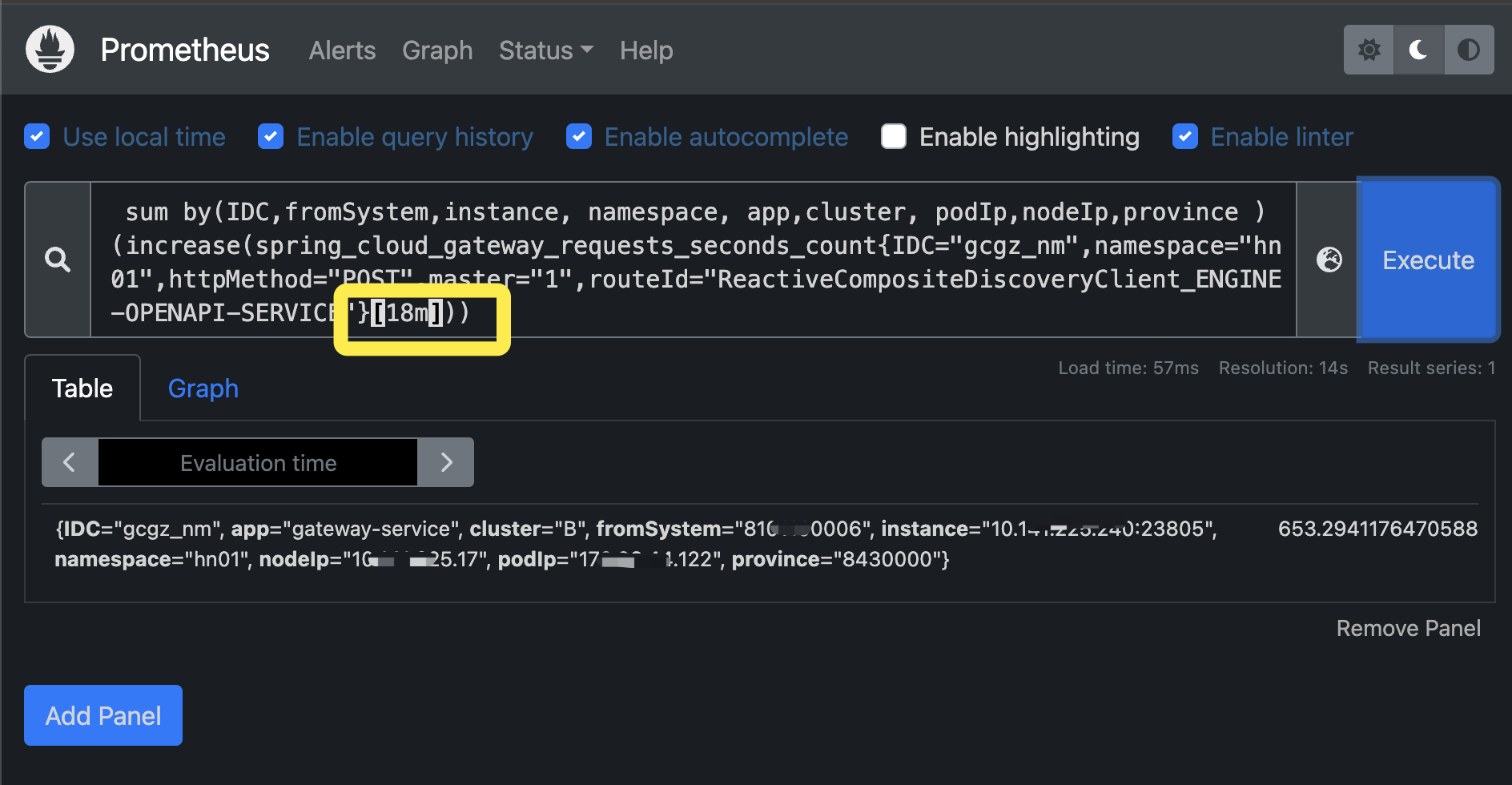
Task: Click the search magnifier icon beside query
Action: point(58,260)
